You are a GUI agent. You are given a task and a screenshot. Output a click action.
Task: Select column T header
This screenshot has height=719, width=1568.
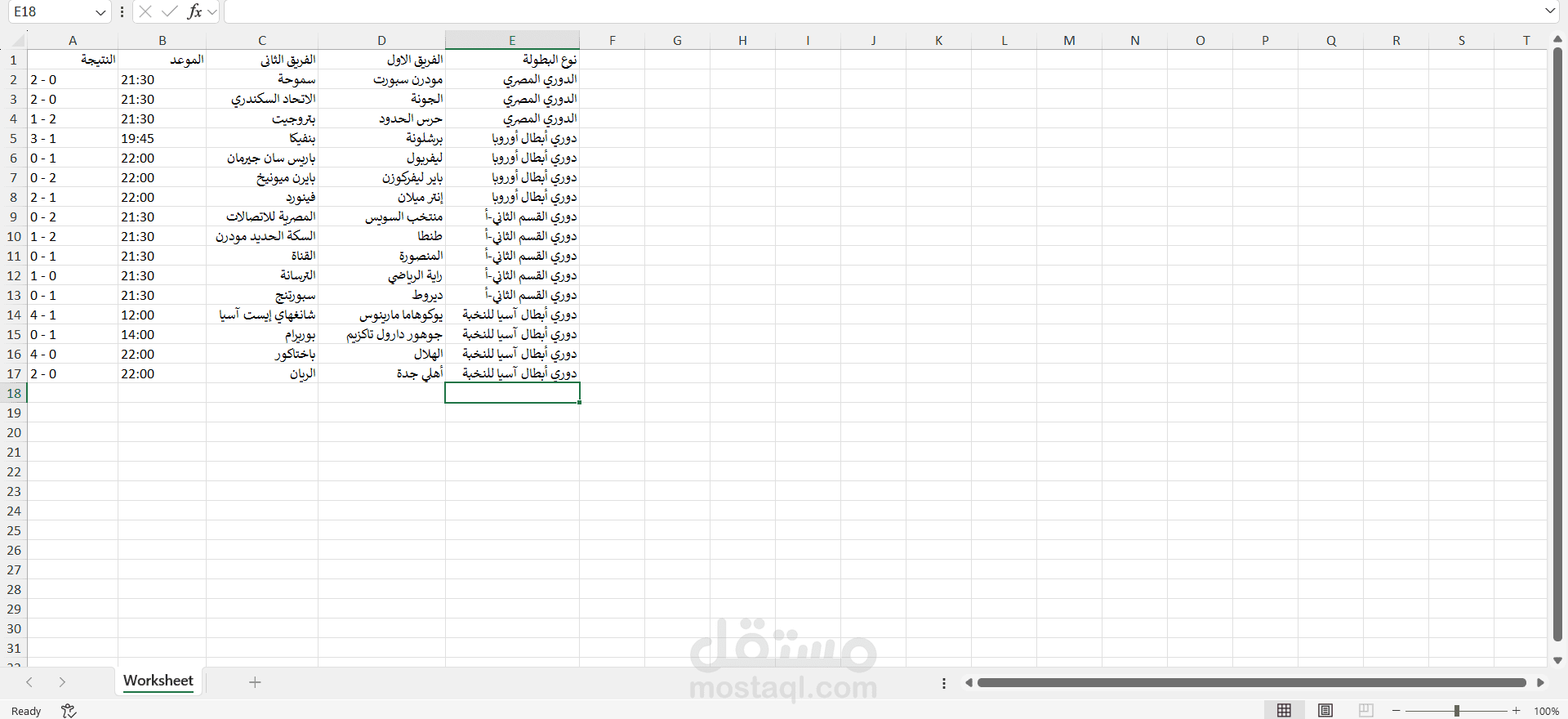1526,40
